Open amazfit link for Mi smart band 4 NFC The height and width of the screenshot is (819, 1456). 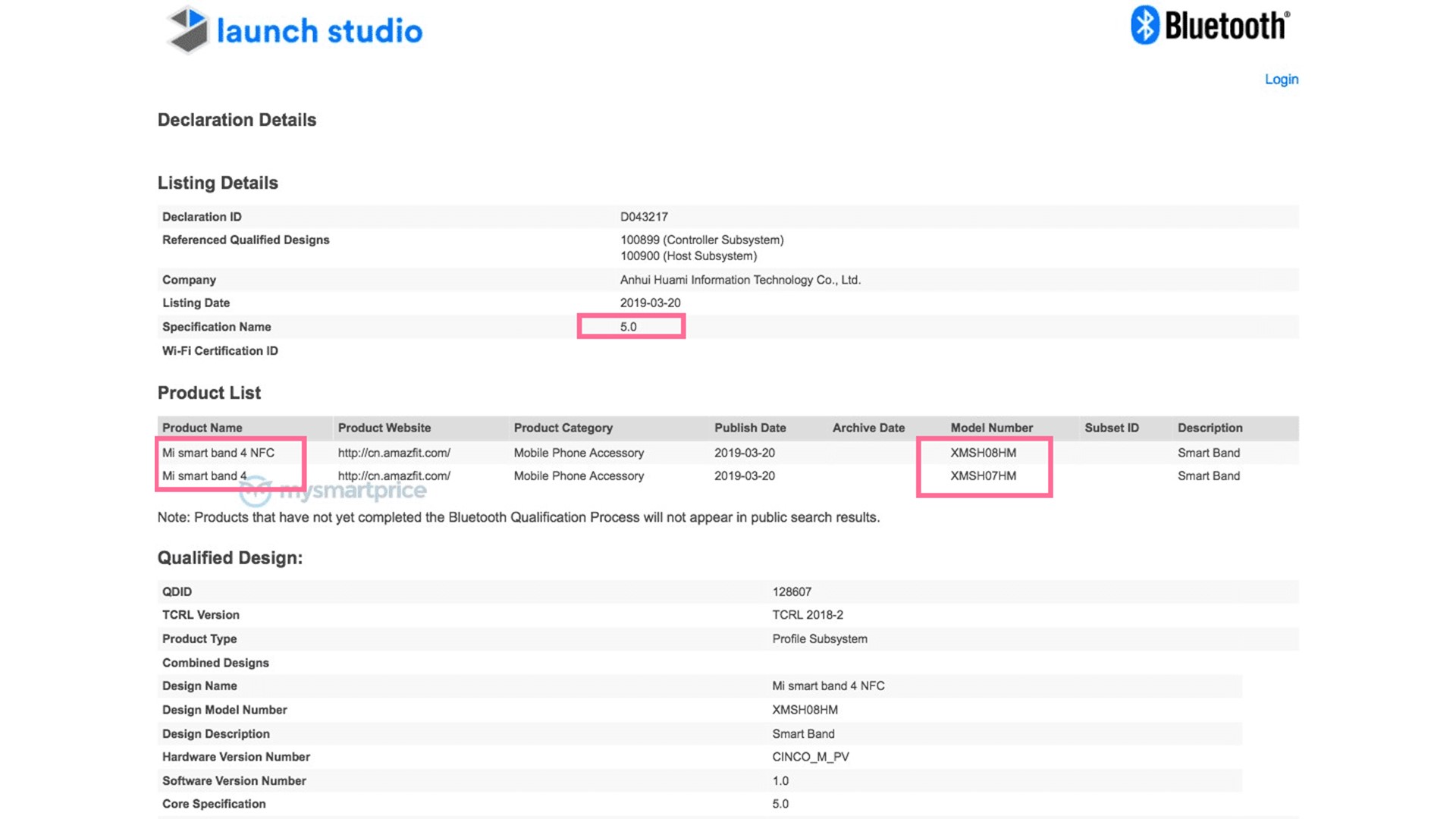click(x=394, y=453)
